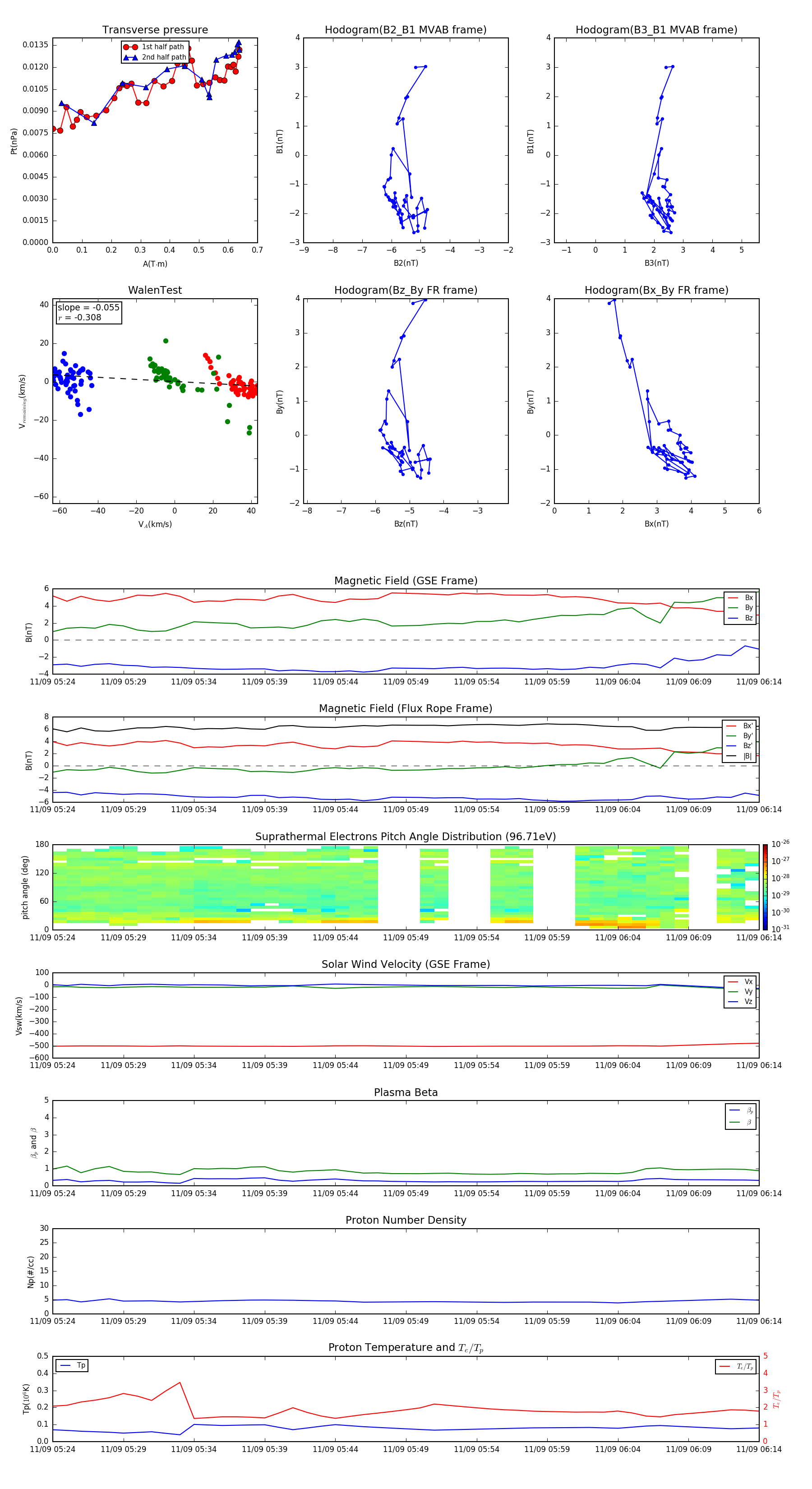This screenshot has width=812, height=1489.
Task: Click '2nd half path' legend entry
Action: [x=154, y=57]
